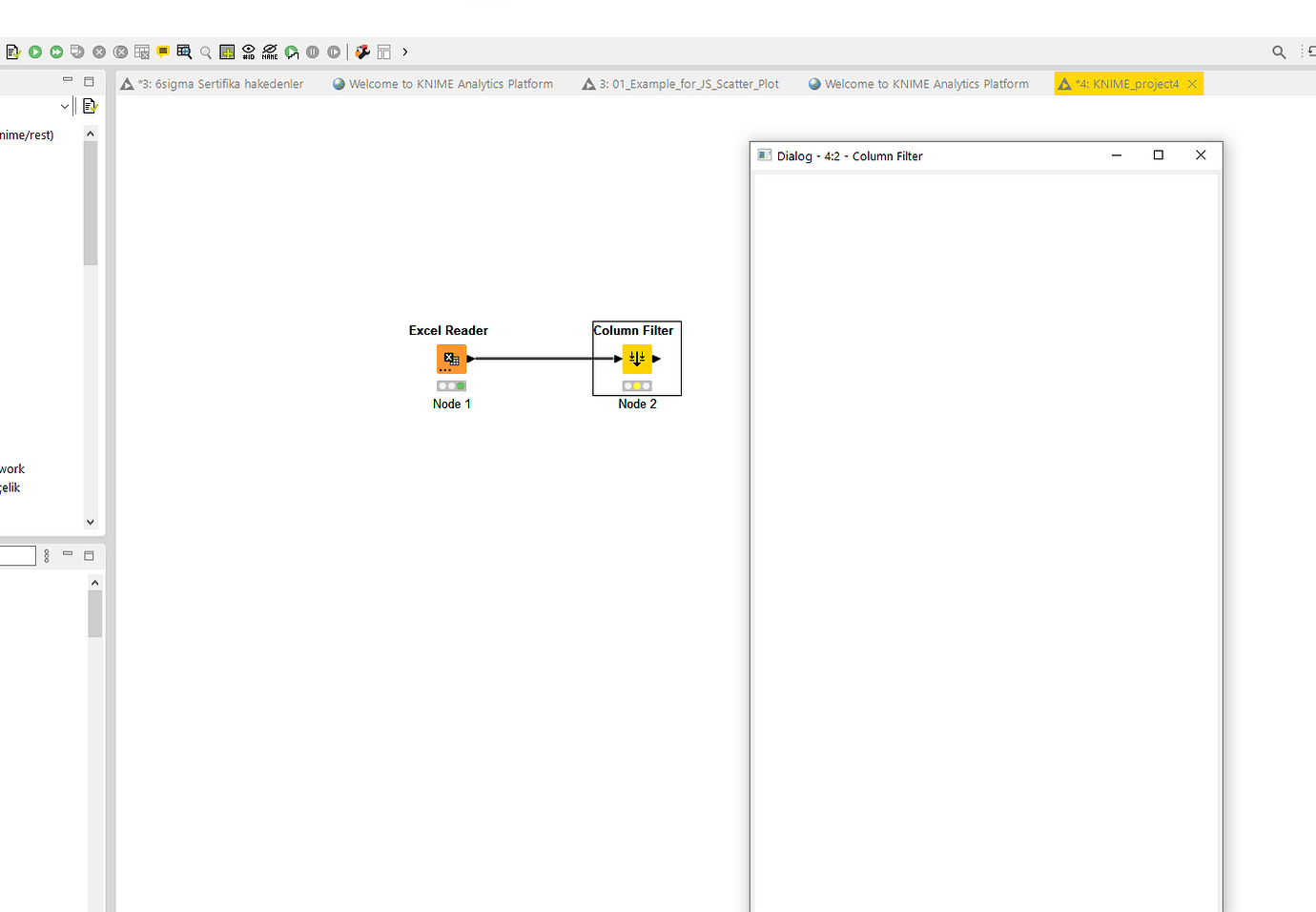Open the layout editor icon beside the wrench
The height and width of the screenshot is (912, 1316).
point(382,52)
